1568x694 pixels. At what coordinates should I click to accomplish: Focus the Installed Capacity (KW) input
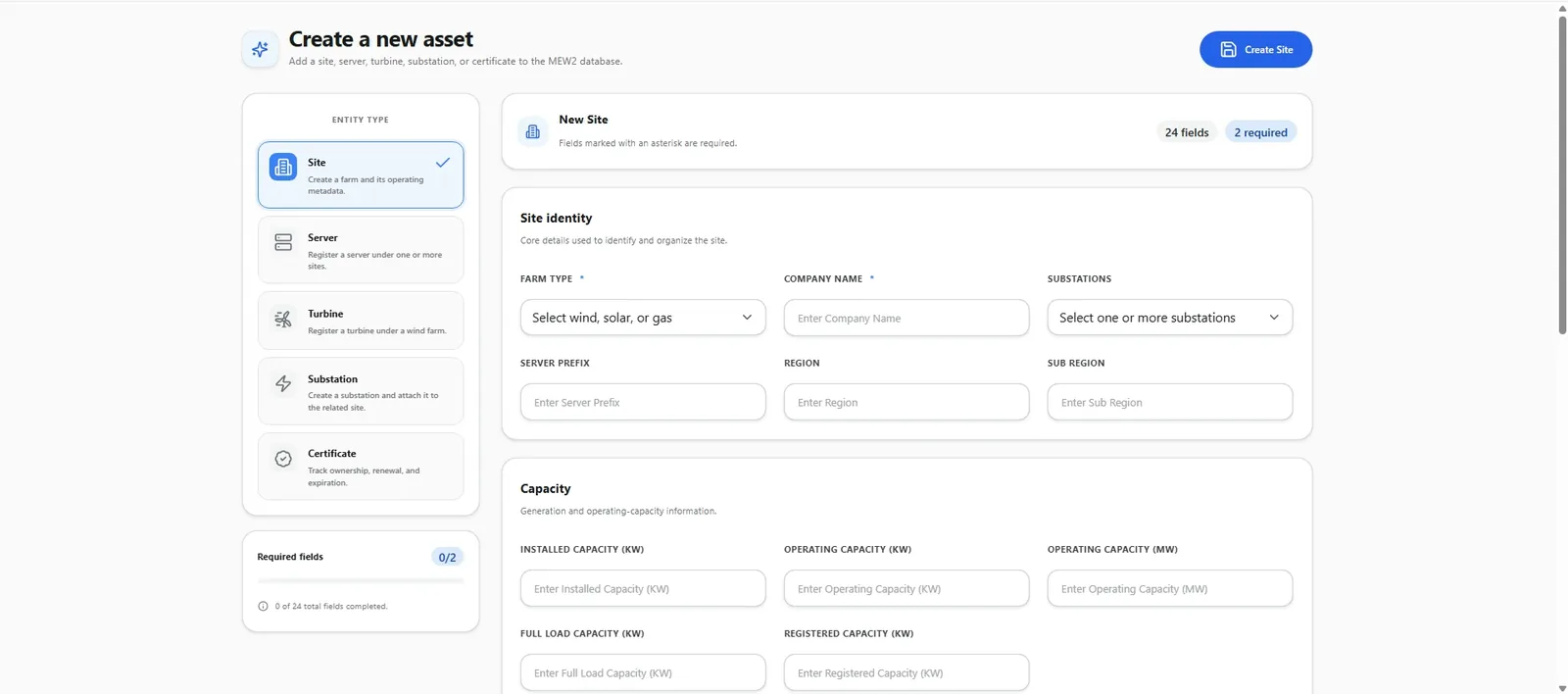[643, 588]
